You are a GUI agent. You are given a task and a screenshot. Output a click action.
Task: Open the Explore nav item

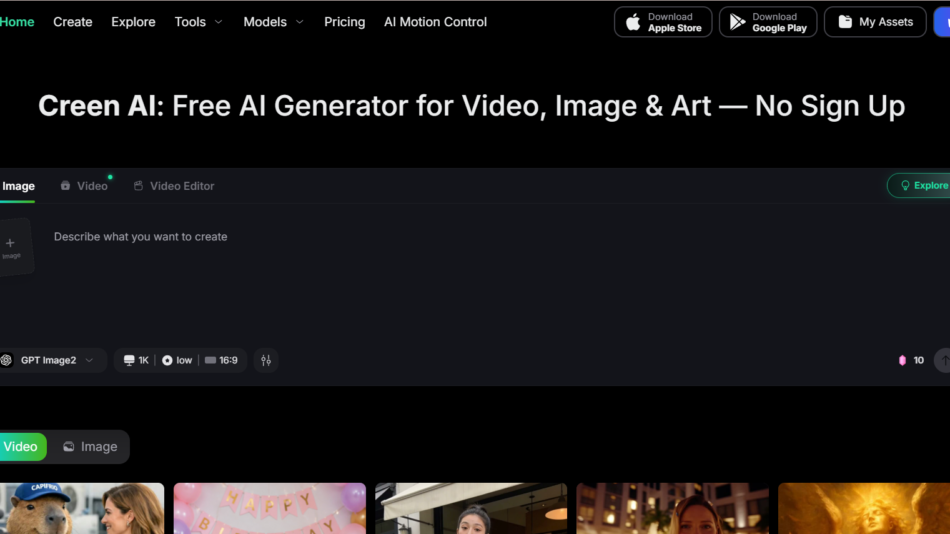[133, 22]
